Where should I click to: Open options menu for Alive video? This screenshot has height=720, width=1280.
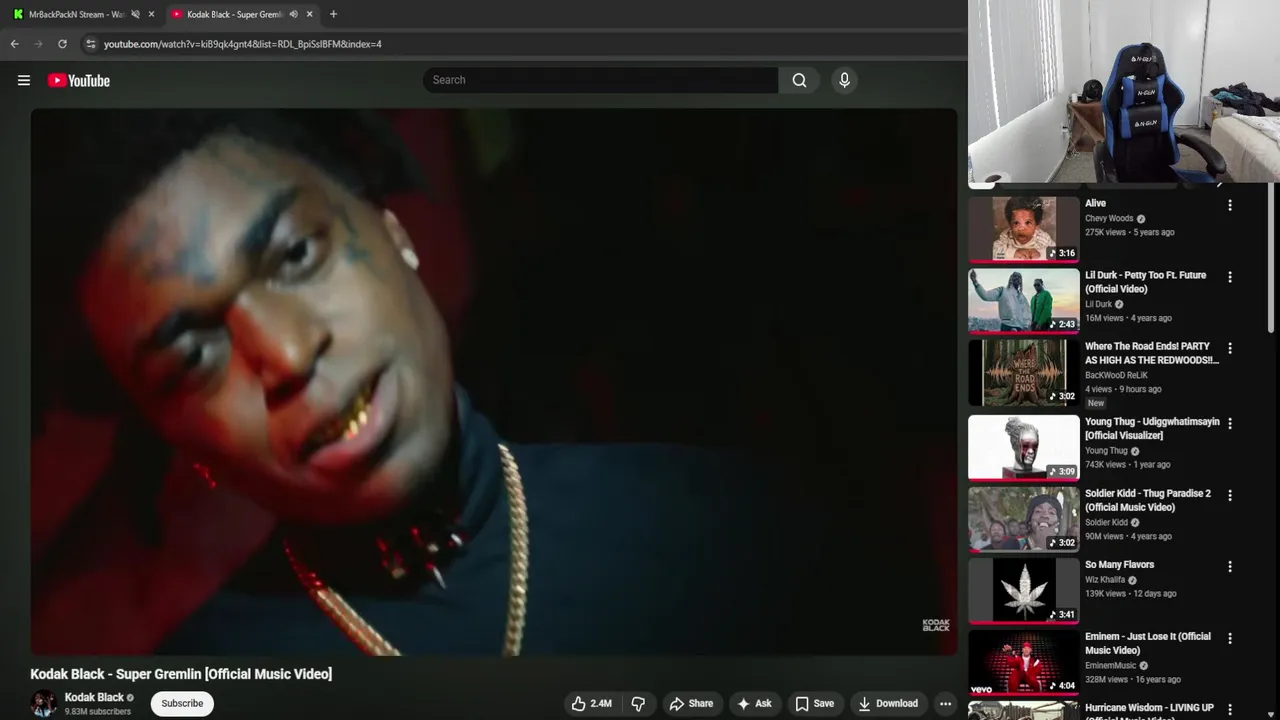click(1230, 205)
